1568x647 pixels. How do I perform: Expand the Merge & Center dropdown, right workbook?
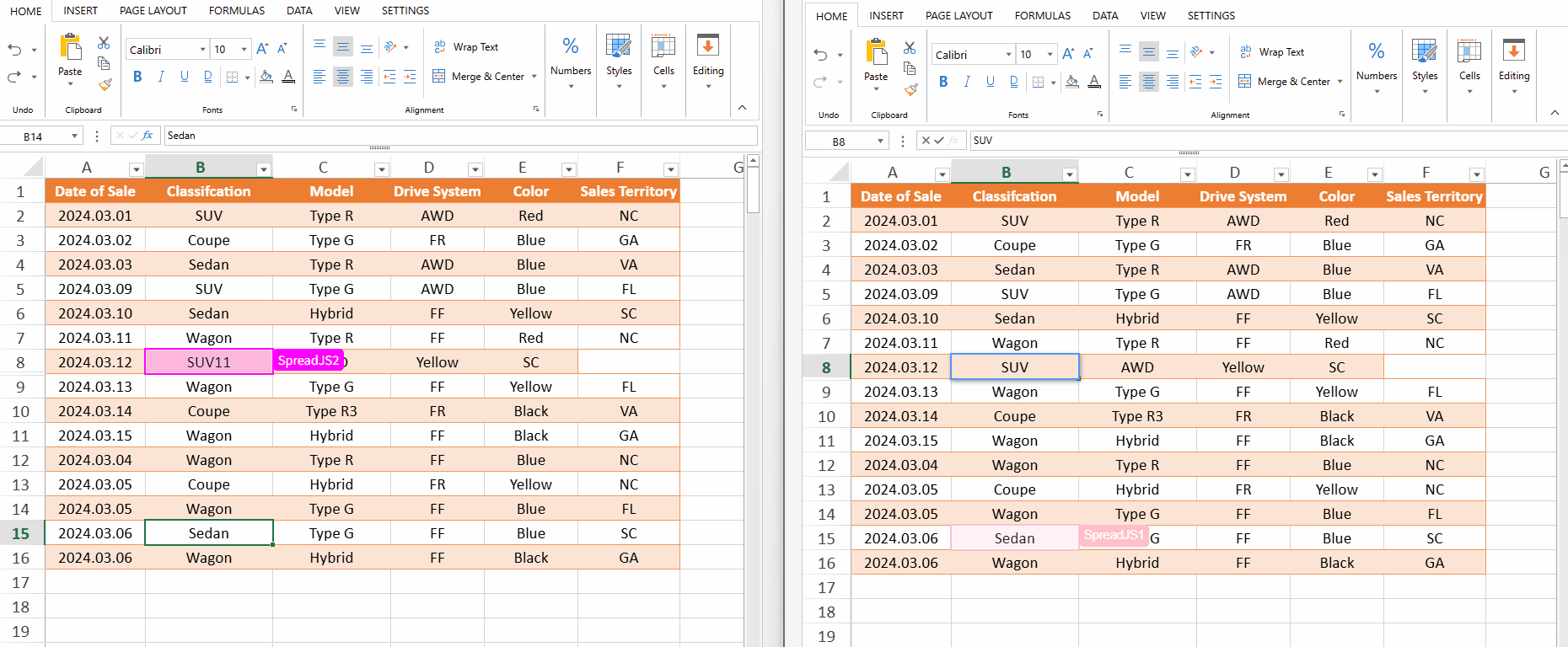1340,82
